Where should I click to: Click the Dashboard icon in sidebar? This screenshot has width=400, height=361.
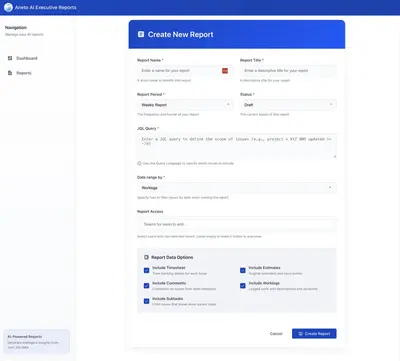10,58
